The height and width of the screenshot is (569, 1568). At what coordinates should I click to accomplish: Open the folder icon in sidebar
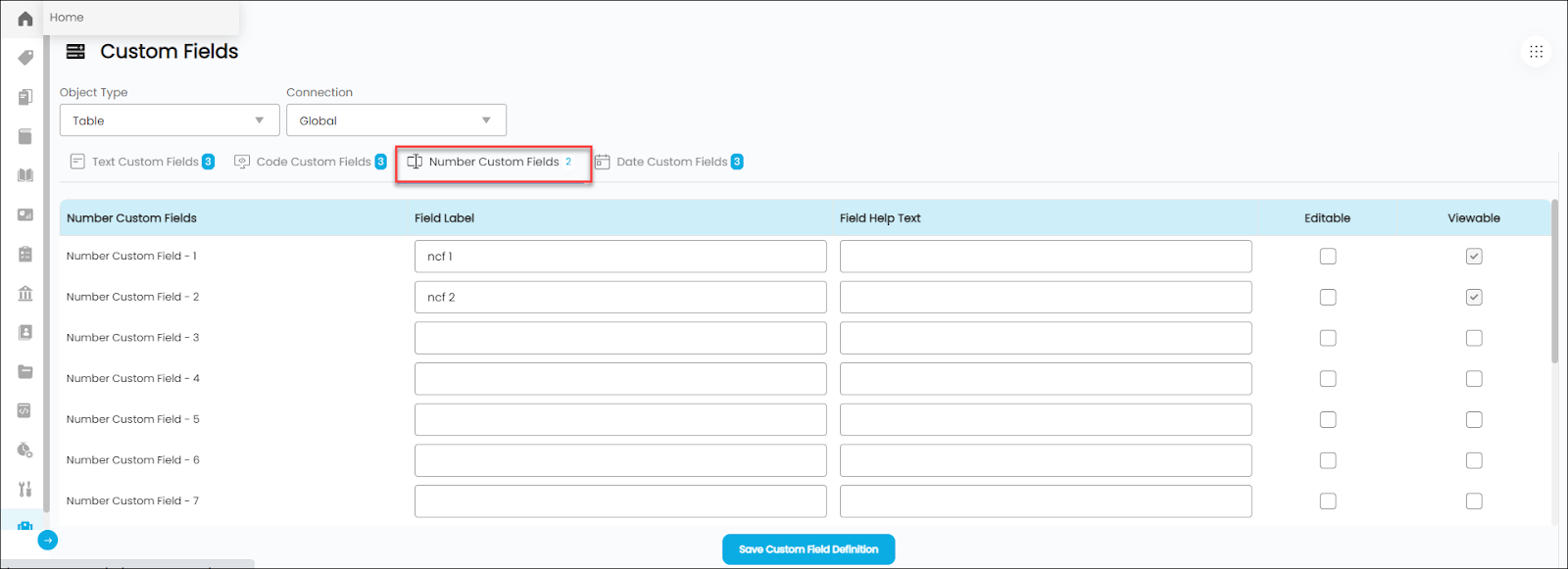point(25,371)
